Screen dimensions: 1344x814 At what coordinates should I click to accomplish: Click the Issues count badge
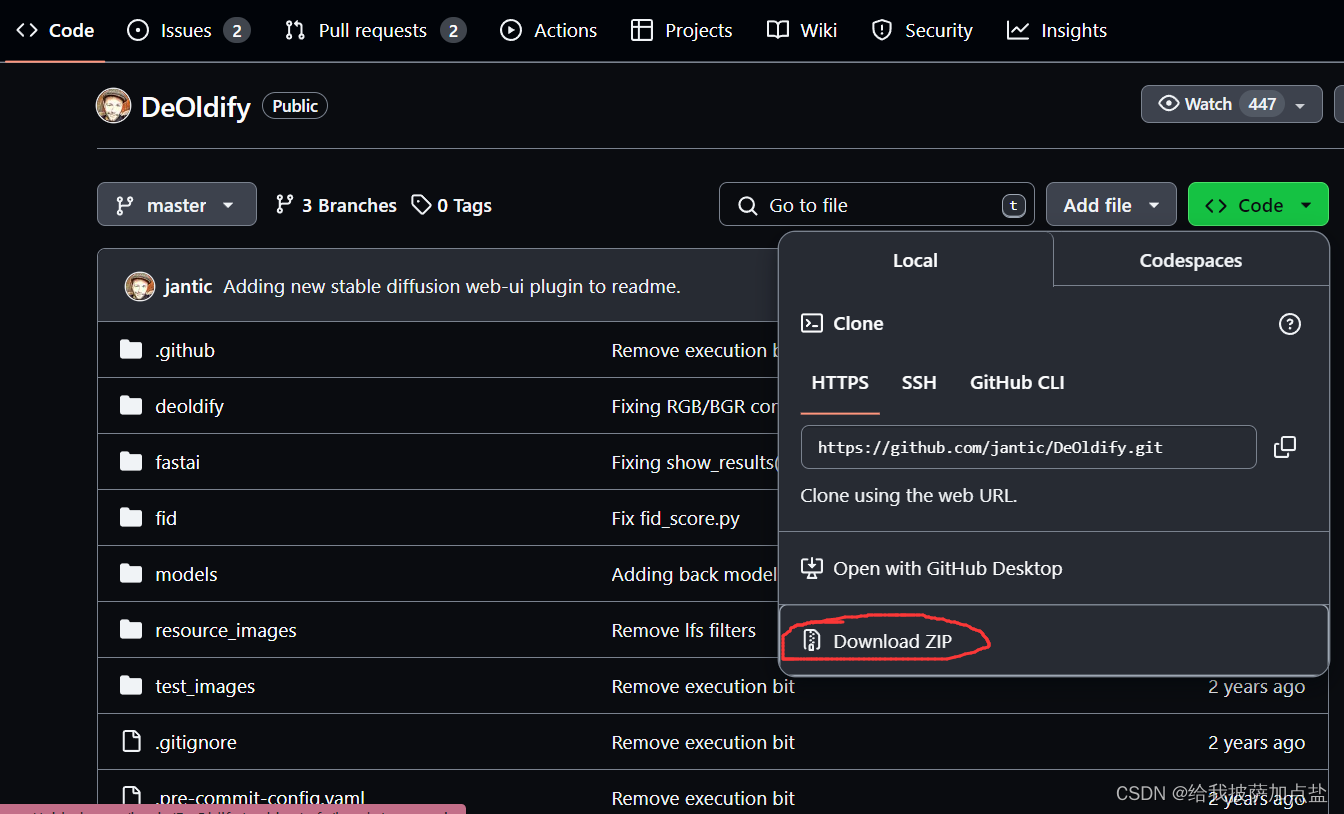point(237,31)
